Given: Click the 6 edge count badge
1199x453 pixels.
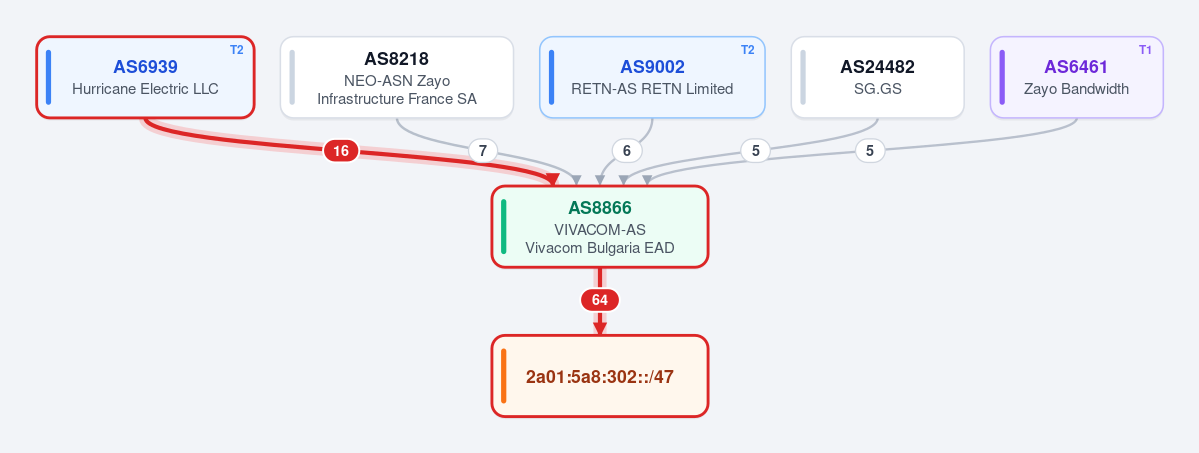Looking at the screenshot, I should click(x=627, y=151).
